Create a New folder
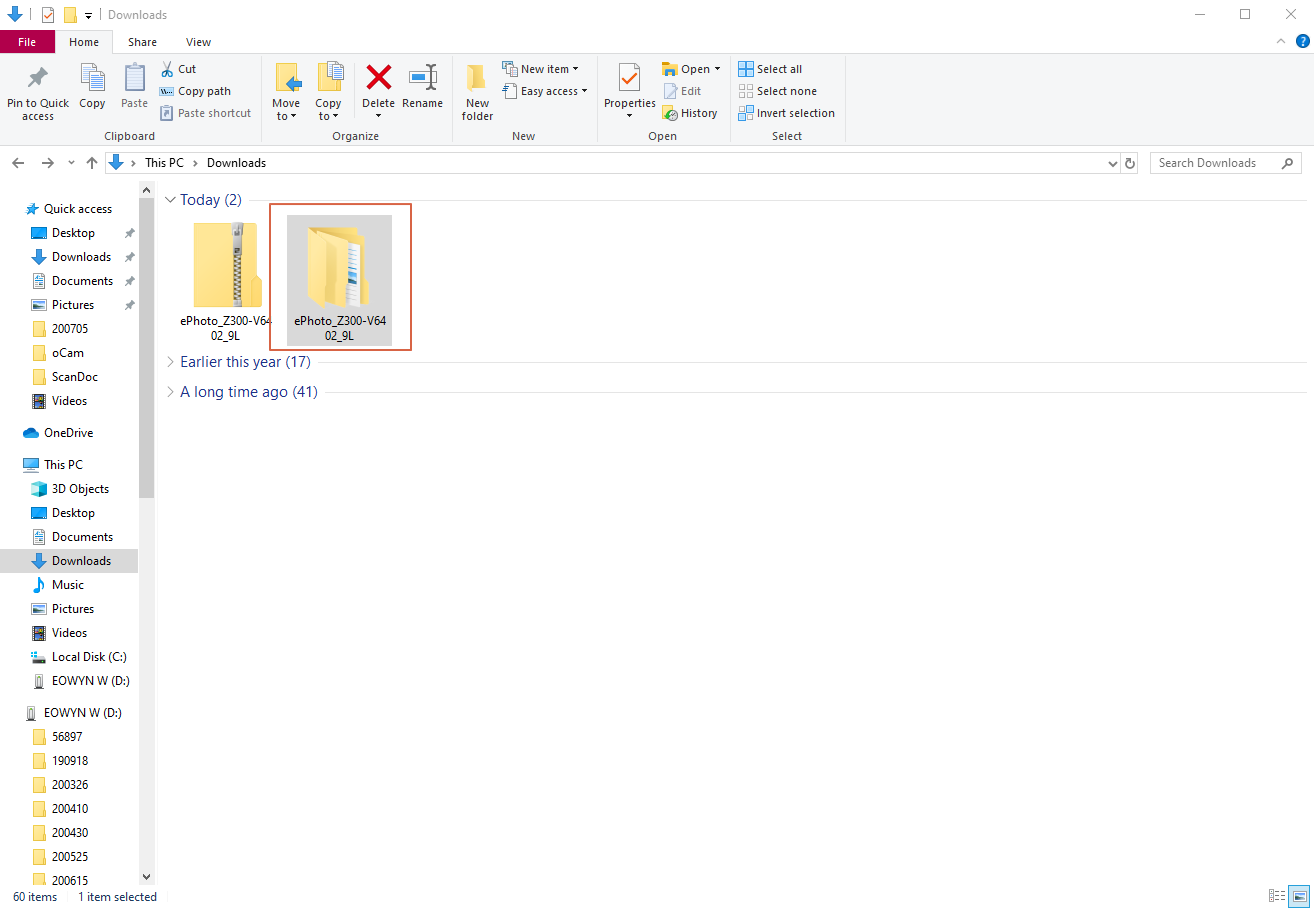Viewport: 1314px width, 908px height. click(477, 90)
